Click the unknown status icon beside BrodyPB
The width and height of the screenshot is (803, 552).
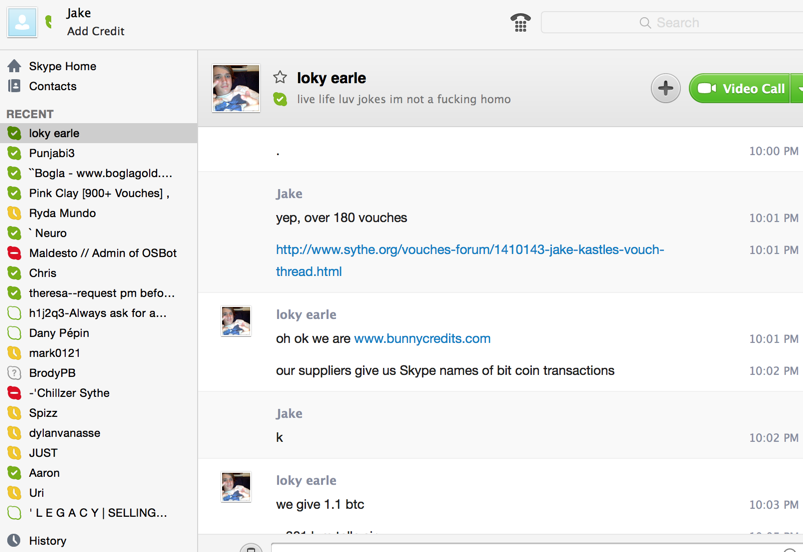[14, 373]
